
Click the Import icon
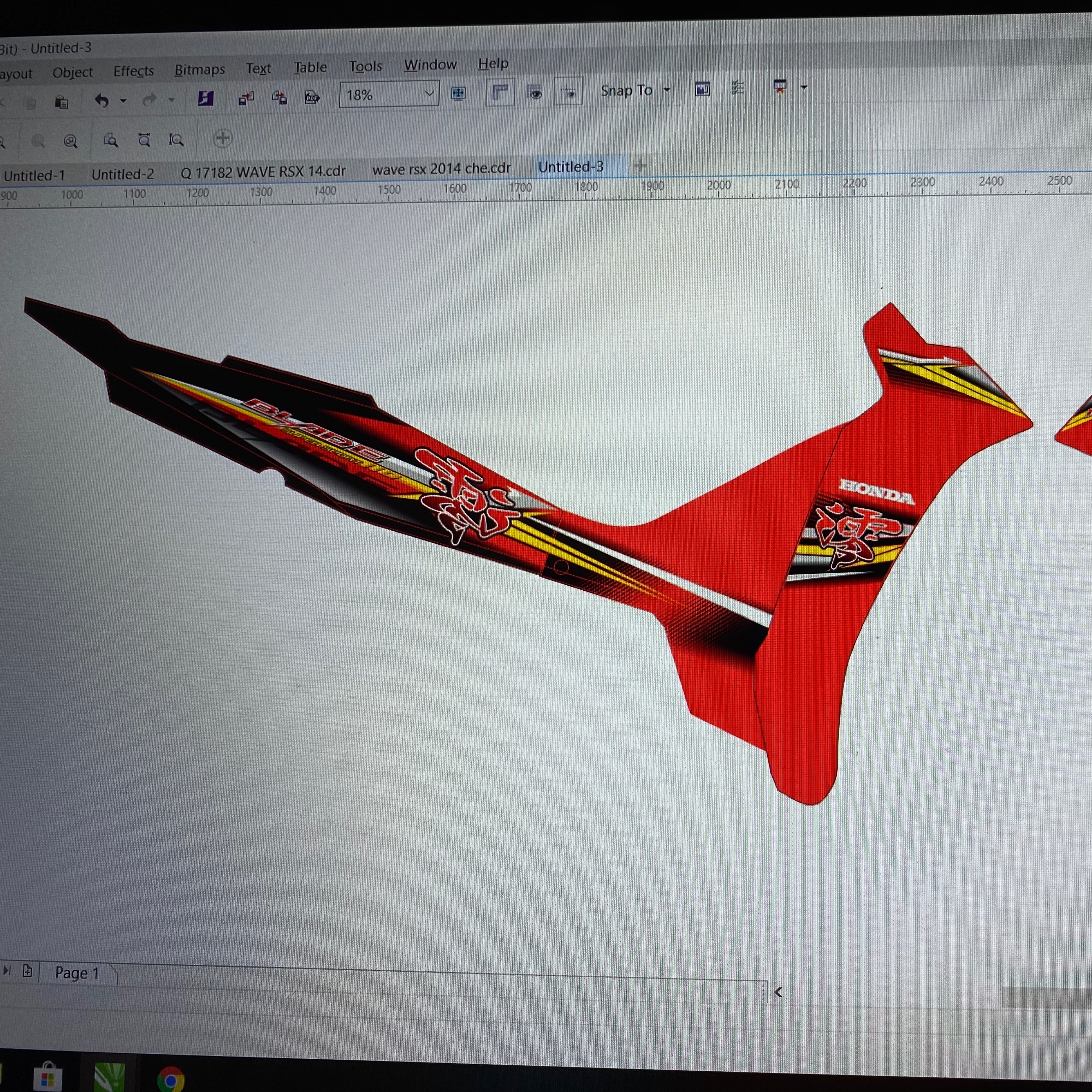tap(246, 98)
